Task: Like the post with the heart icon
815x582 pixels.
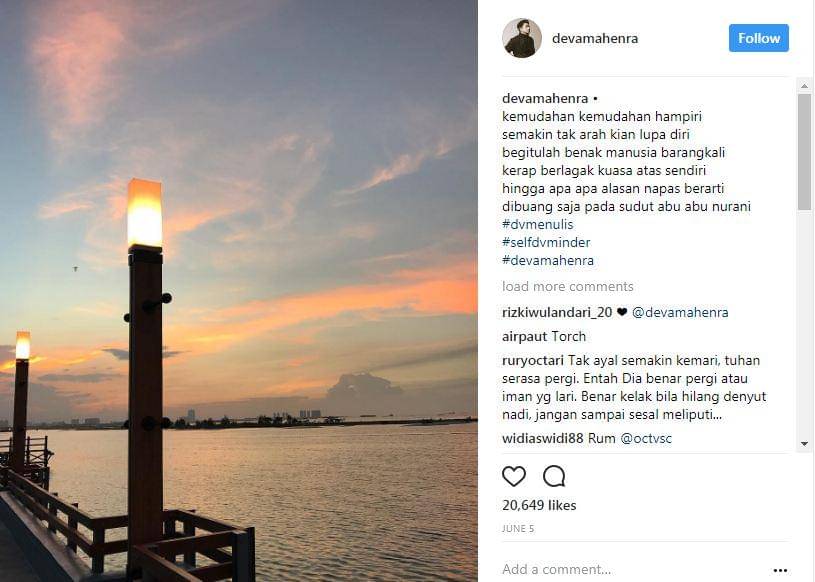Action: 514,476
